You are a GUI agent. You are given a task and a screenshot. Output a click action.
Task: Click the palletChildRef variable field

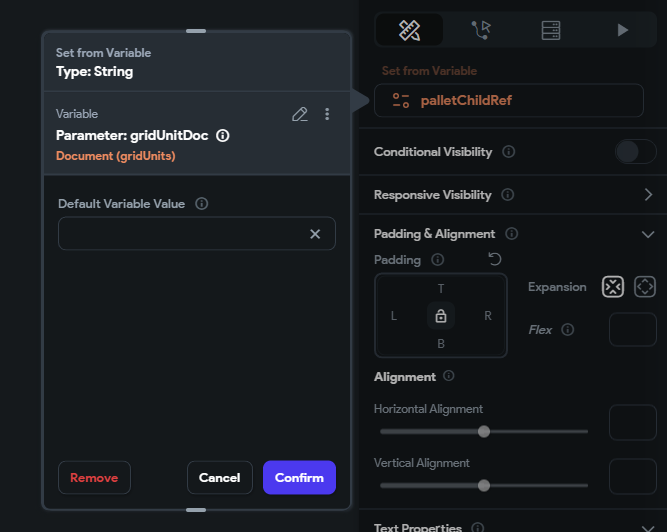509,100
